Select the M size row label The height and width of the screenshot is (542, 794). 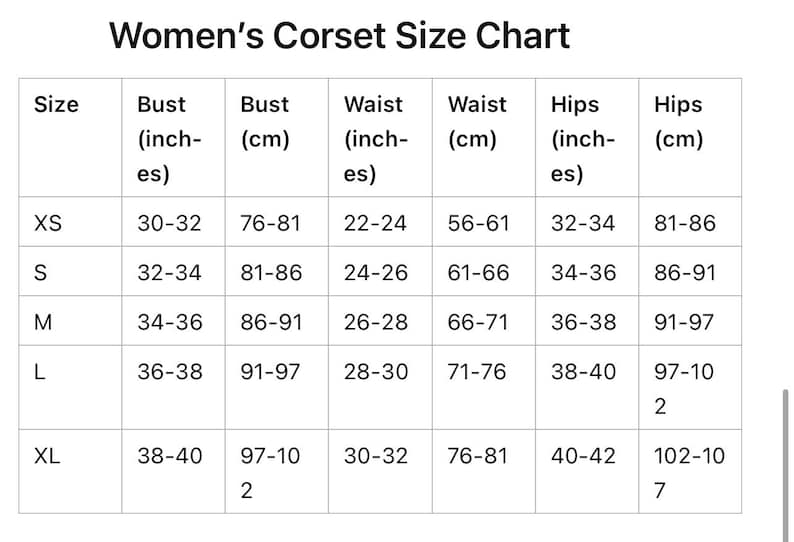43,322
